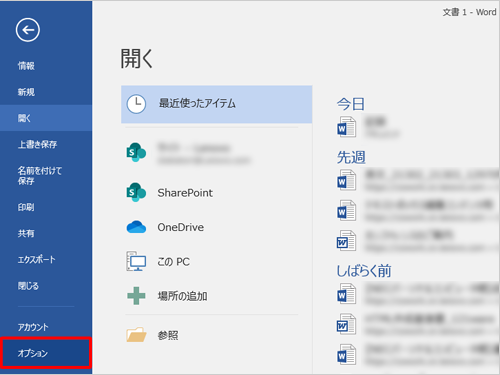Select 場所の追加 label
This screenshot has width=500, height=375.
[182, 296]
